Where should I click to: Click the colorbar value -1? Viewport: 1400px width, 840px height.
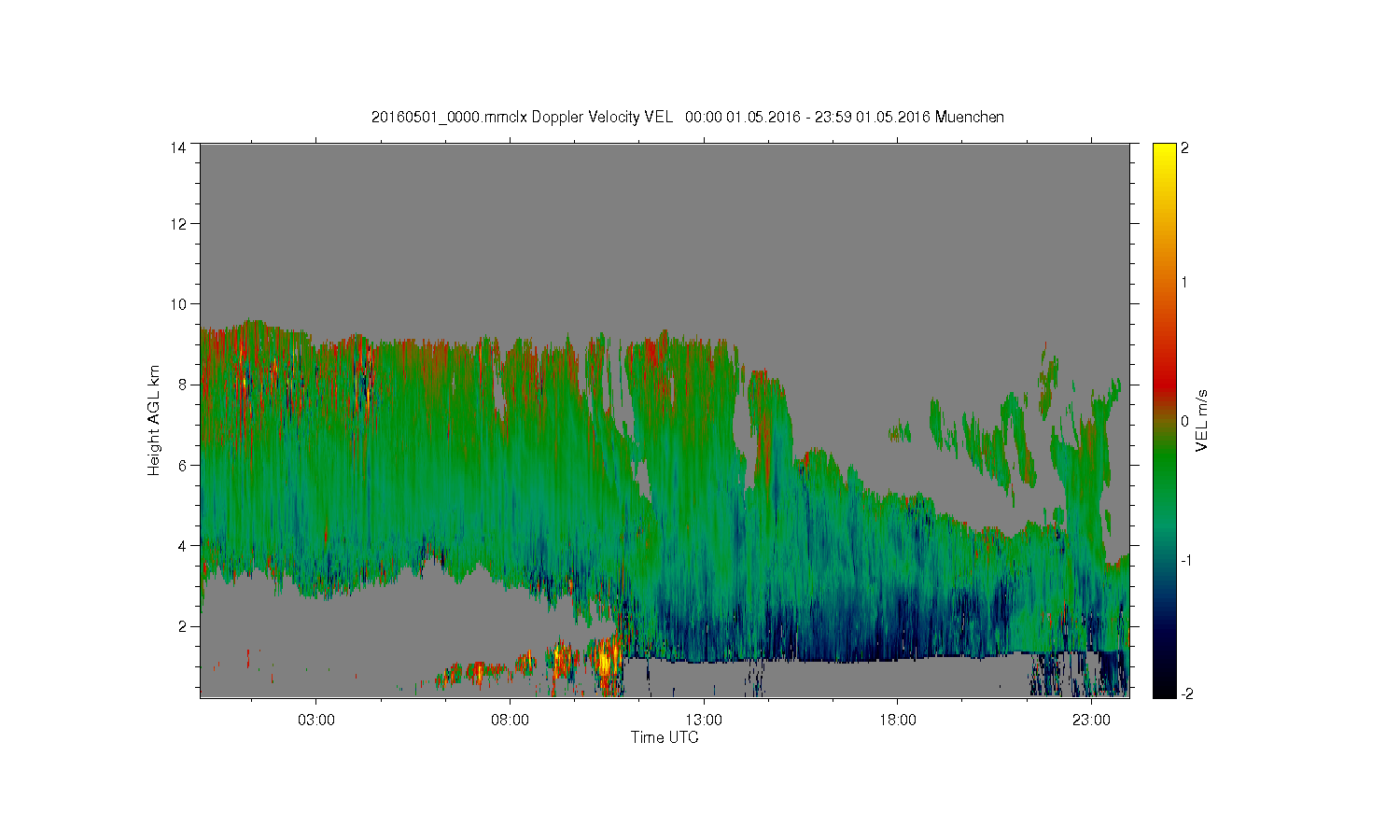tap(1185, 560)
